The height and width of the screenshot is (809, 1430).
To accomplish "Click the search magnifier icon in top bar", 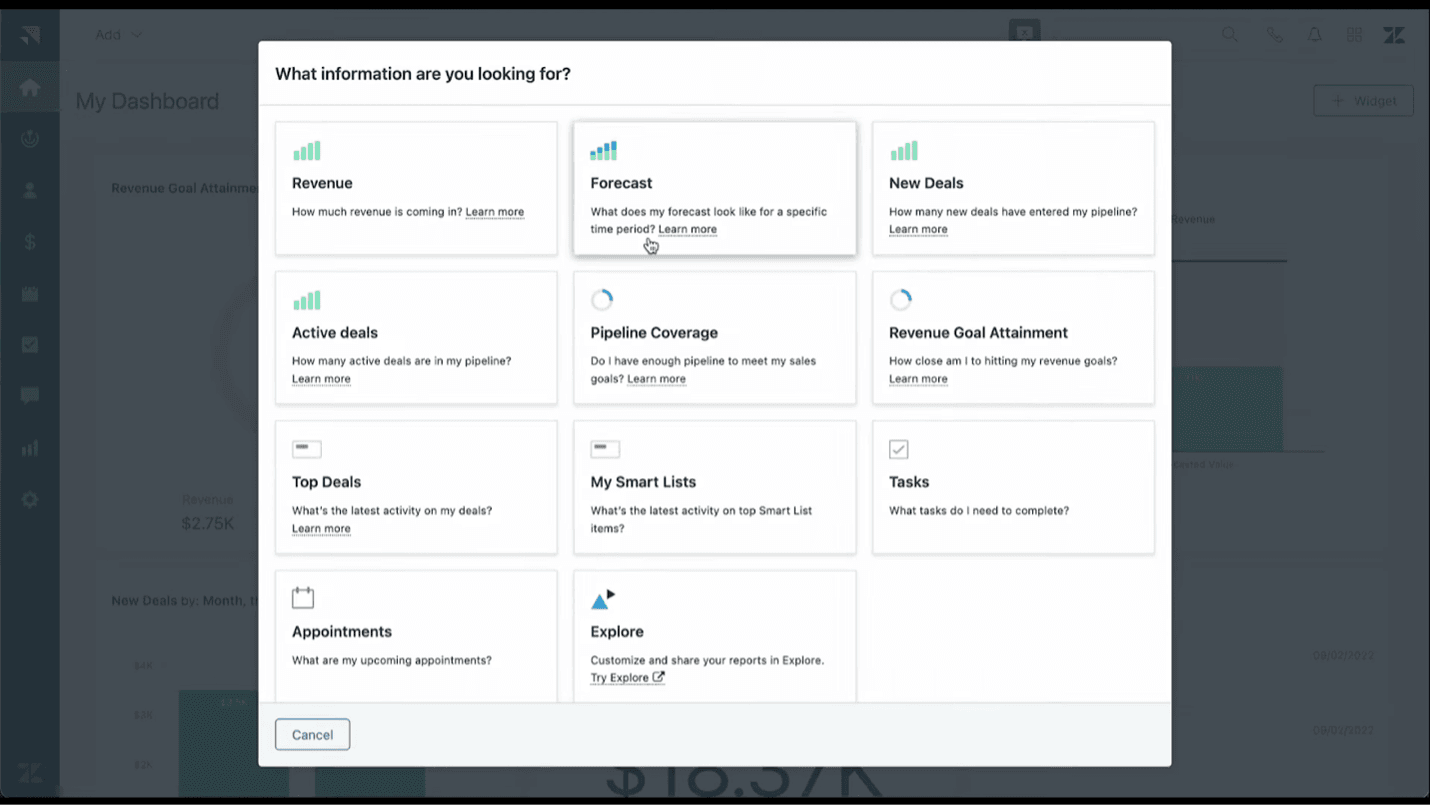I will click(1230, 35).
